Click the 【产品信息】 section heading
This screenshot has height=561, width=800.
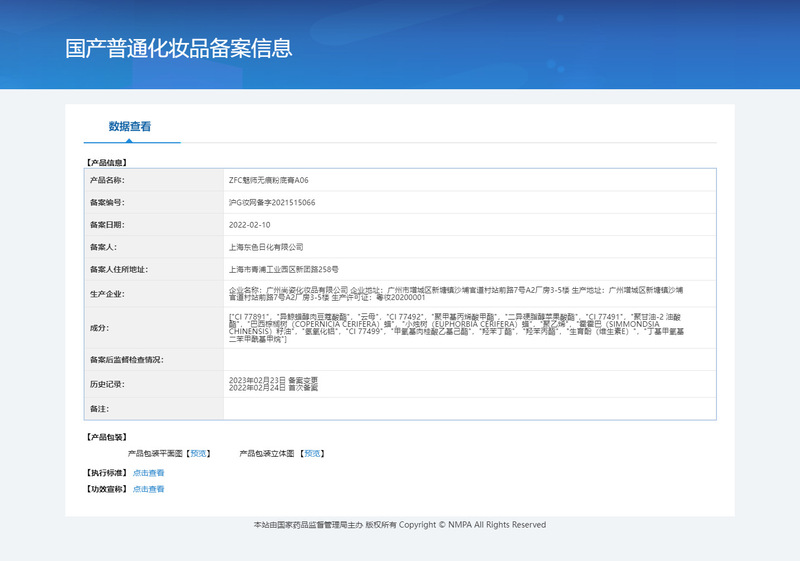coord(107,163)
